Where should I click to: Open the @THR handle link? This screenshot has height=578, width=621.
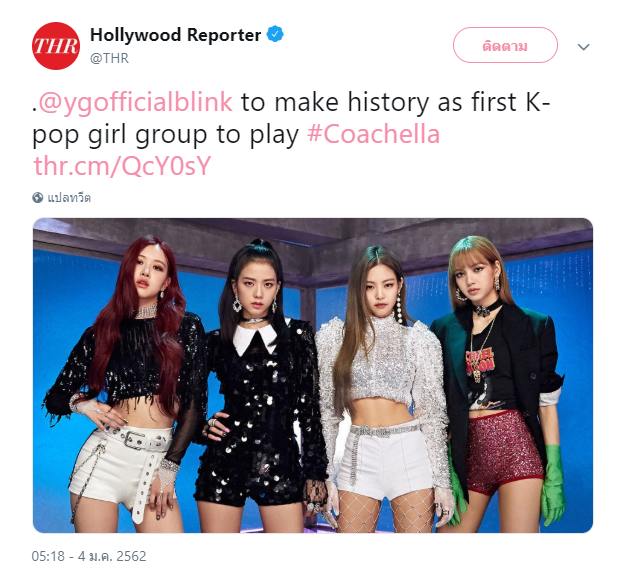pyautogui.click(x=109, y=58)
